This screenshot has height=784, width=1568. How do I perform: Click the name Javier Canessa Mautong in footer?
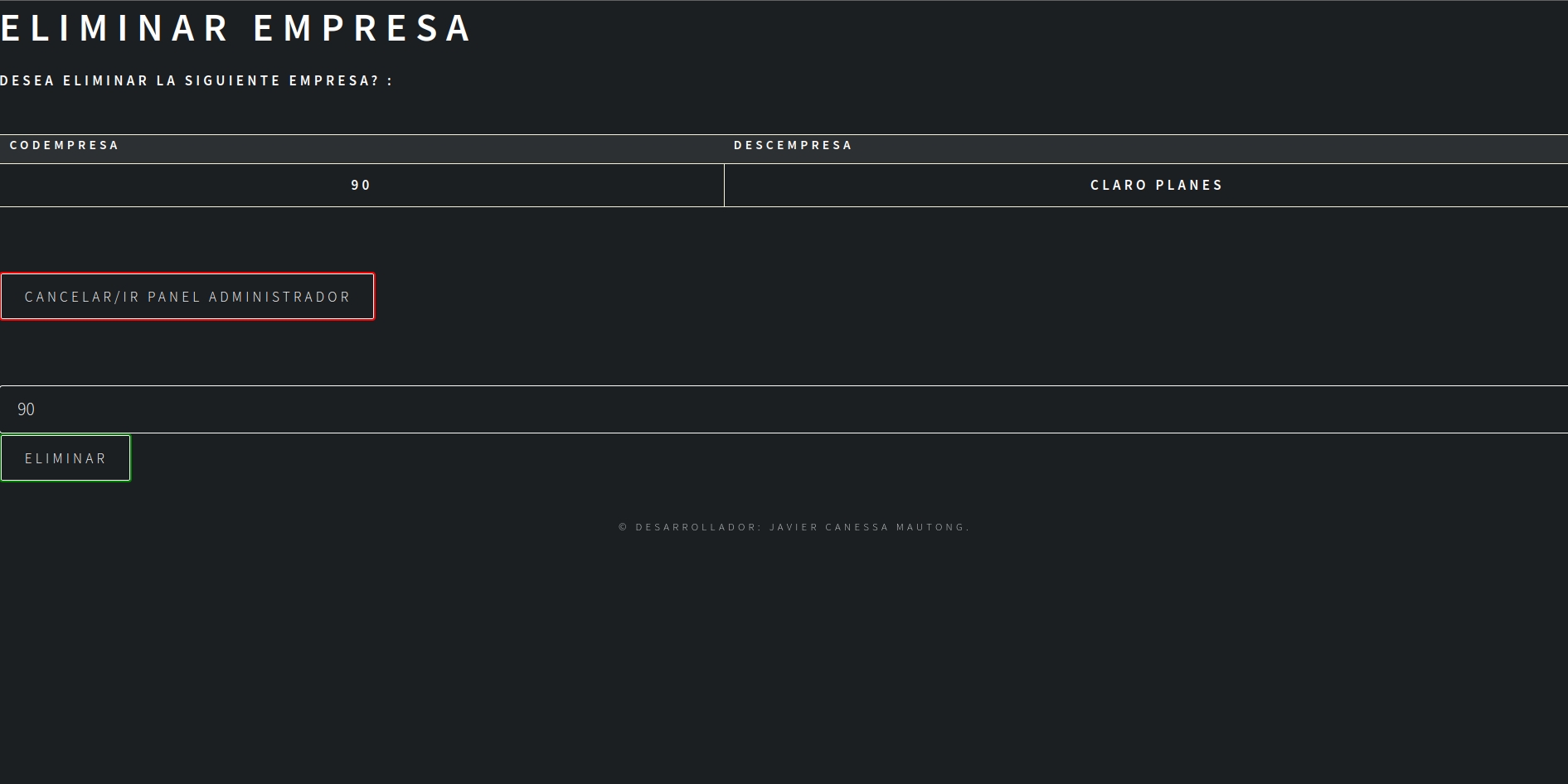[x=868, y=527]
